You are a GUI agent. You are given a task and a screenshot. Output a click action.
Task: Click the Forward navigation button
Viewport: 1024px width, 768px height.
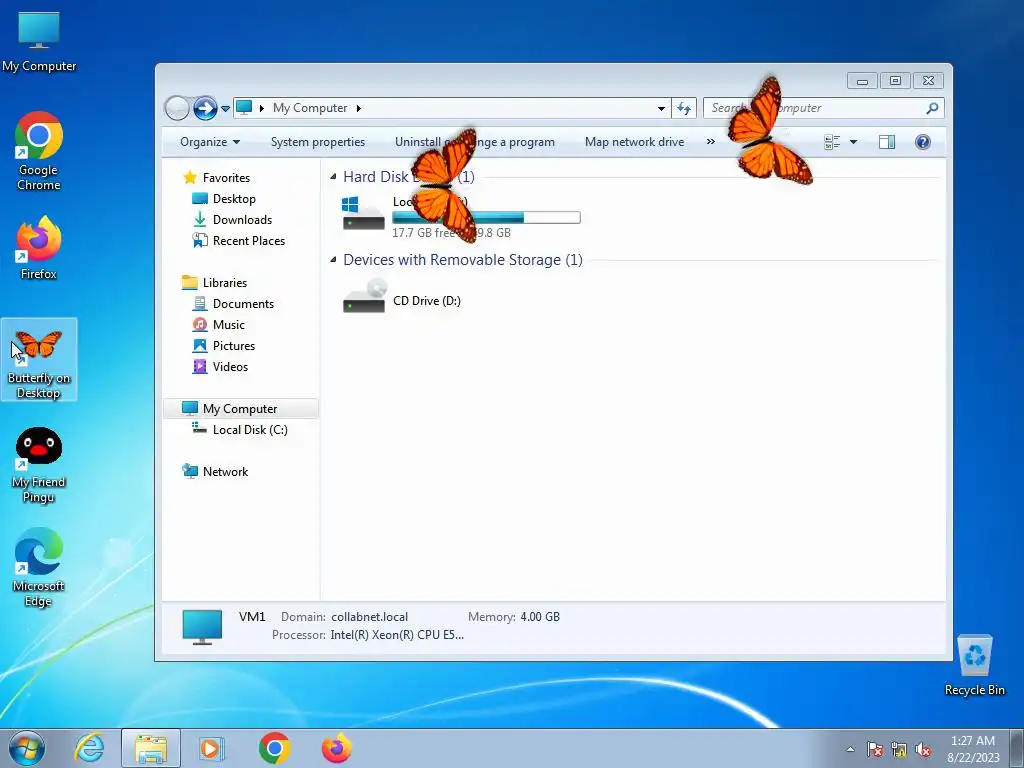205,108
